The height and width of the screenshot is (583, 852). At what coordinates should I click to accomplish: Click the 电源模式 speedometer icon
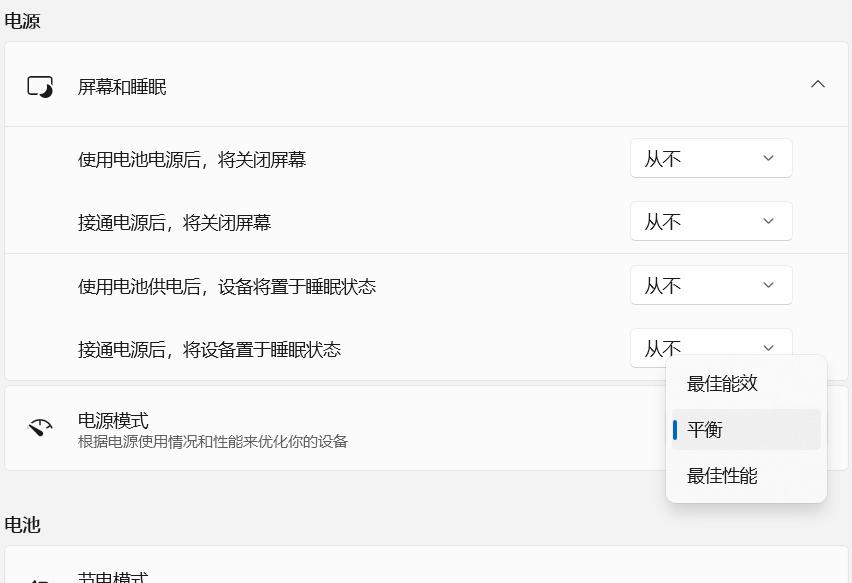click(40, 428)
